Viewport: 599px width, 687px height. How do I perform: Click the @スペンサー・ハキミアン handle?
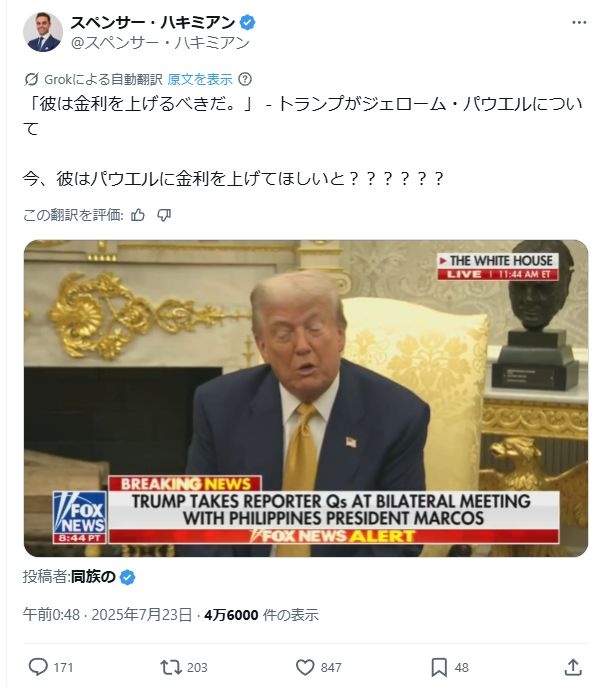click(160, 42)
